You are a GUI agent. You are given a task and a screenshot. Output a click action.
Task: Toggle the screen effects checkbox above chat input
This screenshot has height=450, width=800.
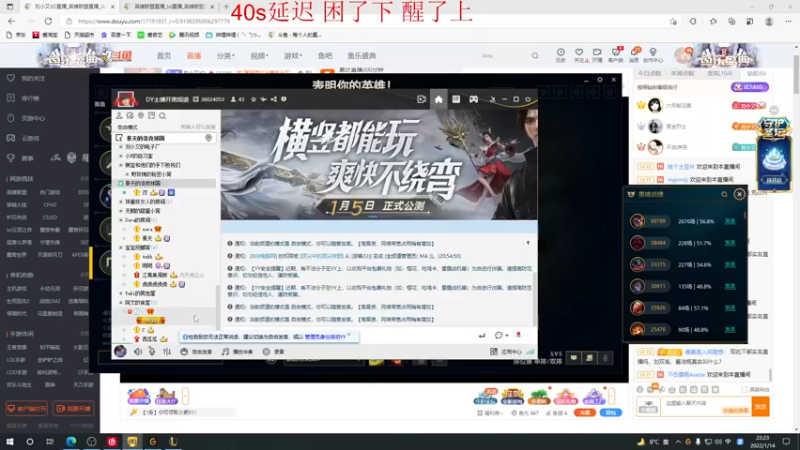744,389
